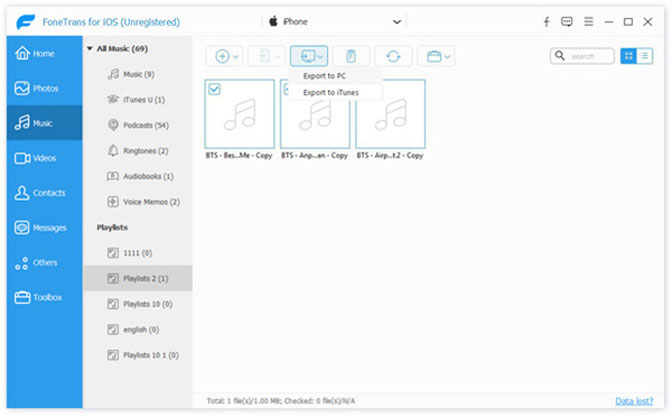Open the Audiobooks (1) category

pyautogui.click(x=138, y=176)
